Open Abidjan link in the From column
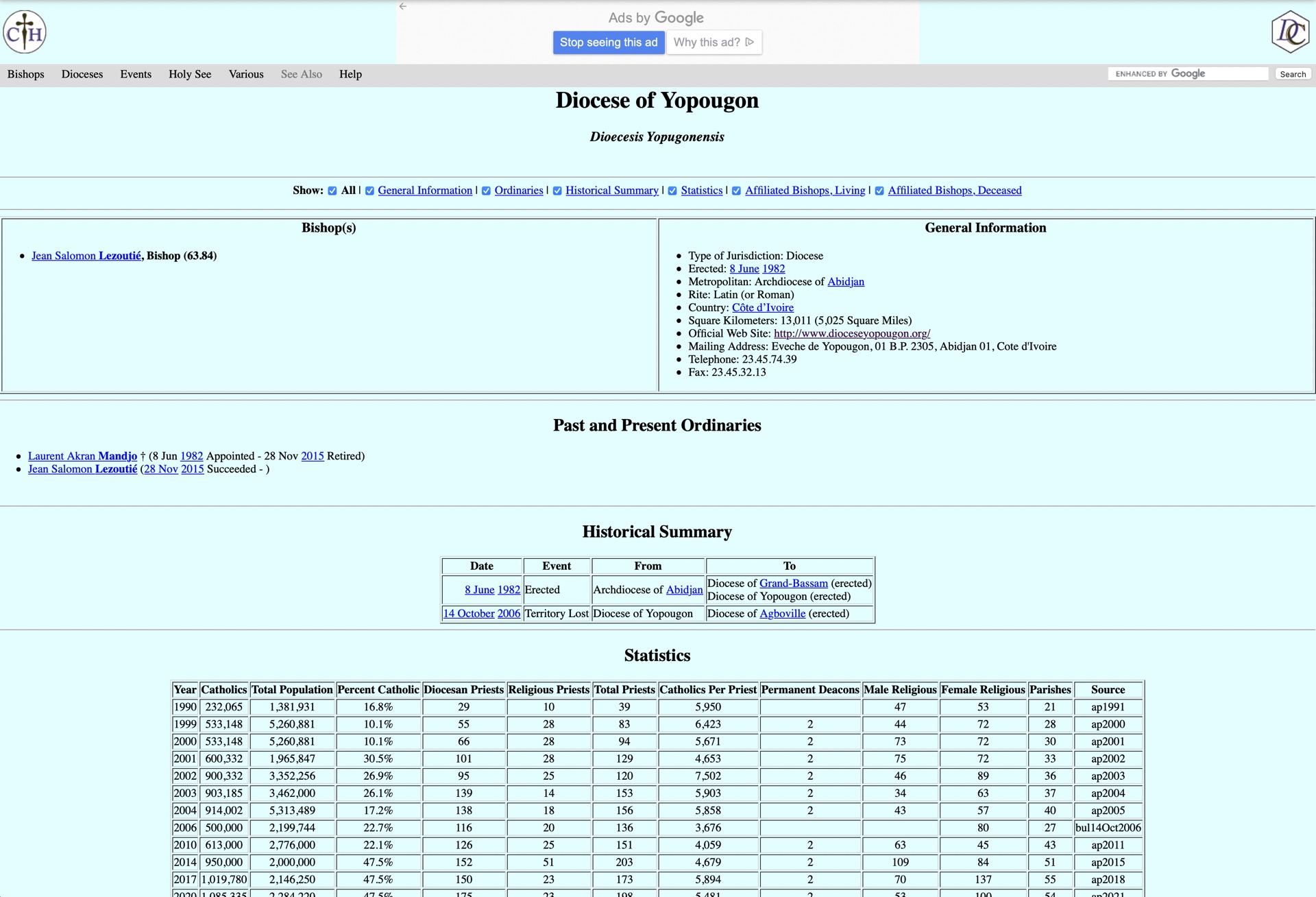Image resolution: width=1316 pixels, height=897 pixels. pyautogui.click(x=684, y=590)
